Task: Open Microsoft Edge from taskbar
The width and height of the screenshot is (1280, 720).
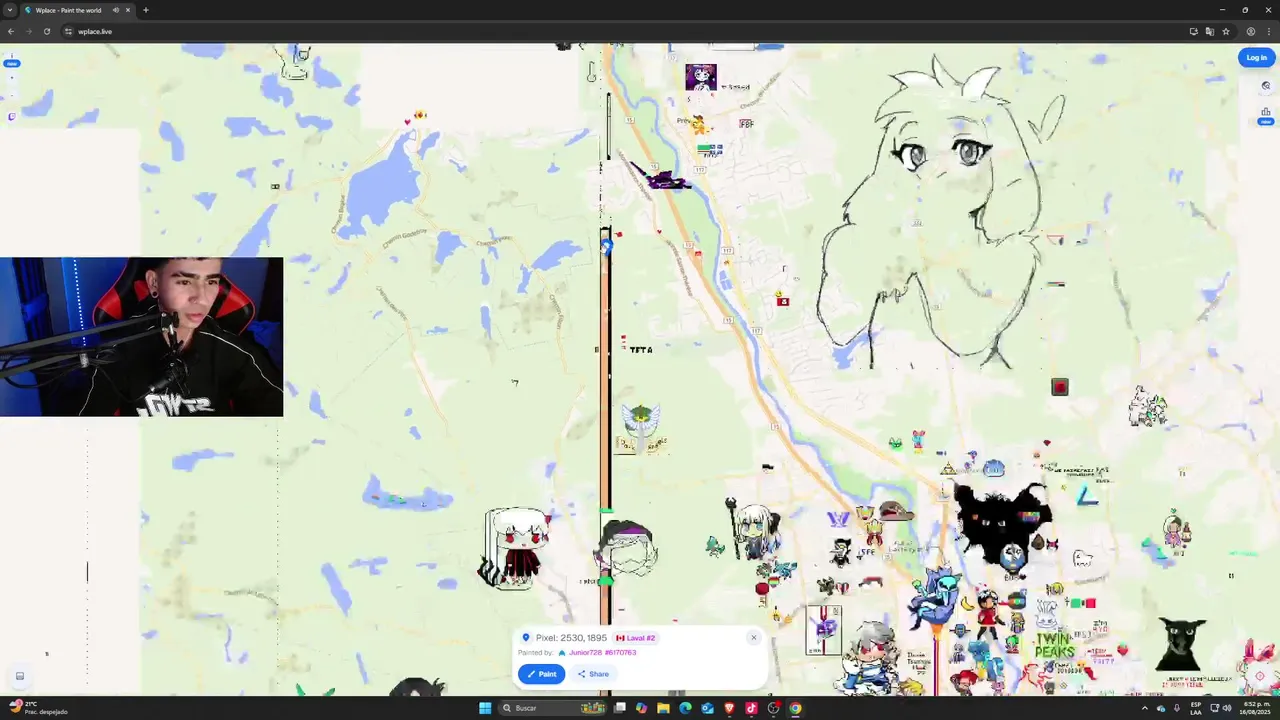Action: click(685, 708)
